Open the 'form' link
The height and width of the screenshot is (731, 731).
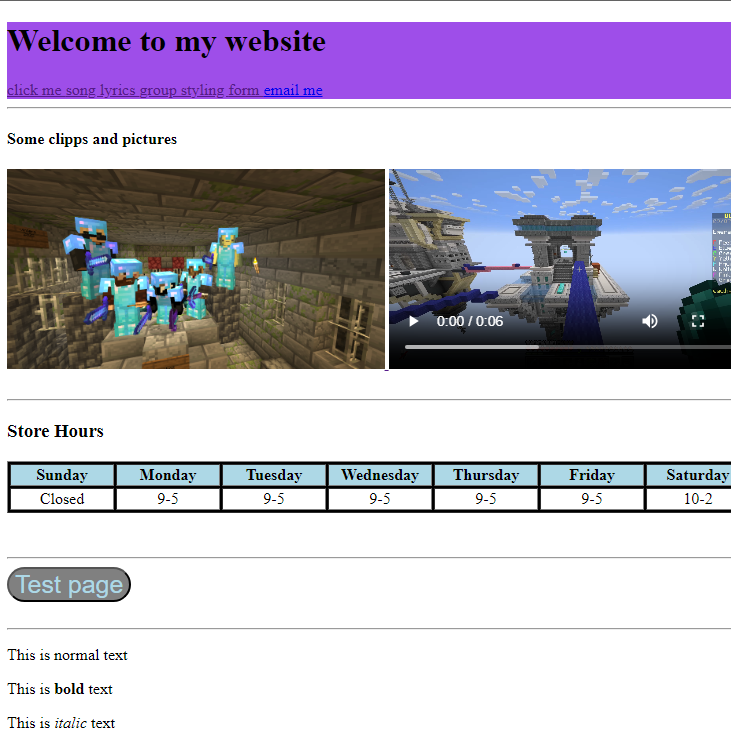pyautogui.click(x=243, y=90)
